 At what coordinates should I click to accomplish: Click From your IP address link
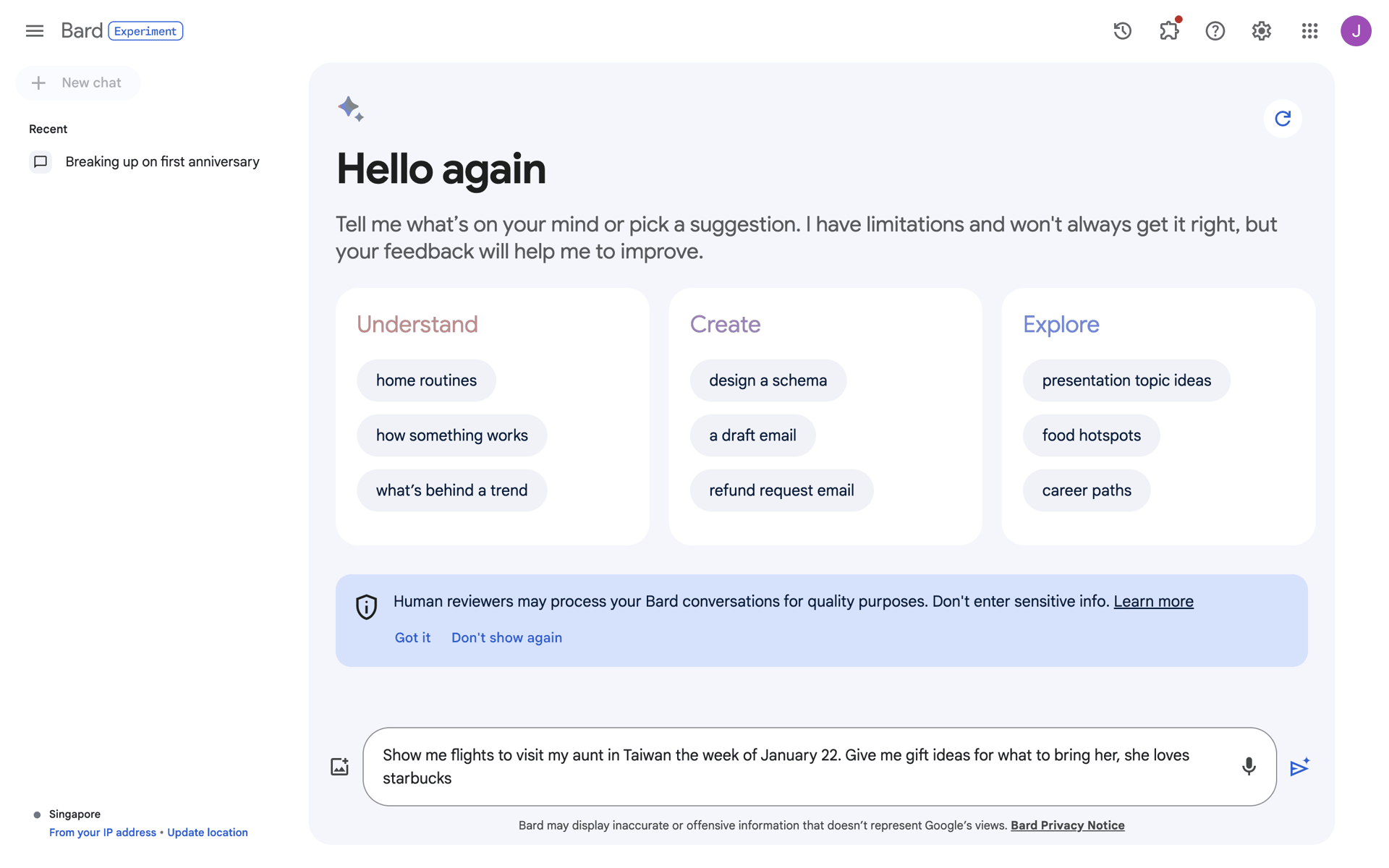pos(103,833)
